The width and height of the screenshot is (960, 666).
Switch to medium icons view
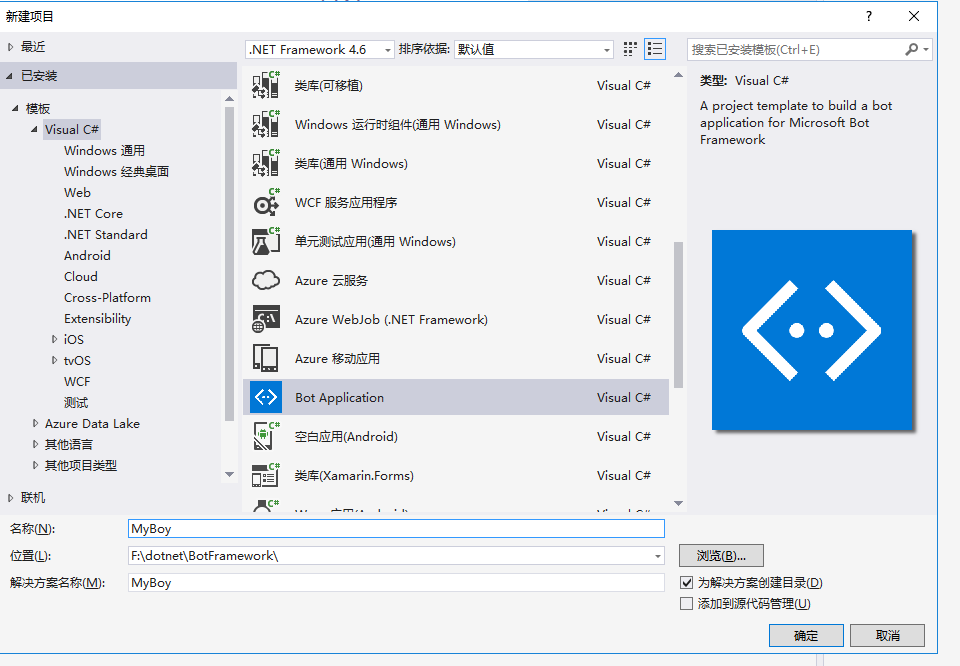pos(630,49)
